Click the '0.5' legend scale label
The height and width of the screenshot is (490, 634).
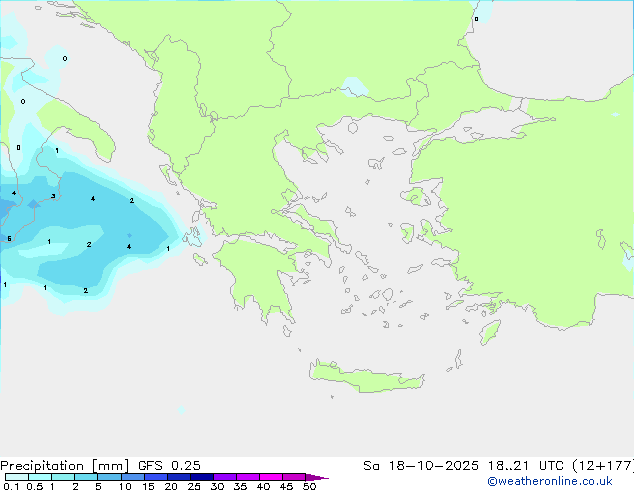click(x=35, y=486)
